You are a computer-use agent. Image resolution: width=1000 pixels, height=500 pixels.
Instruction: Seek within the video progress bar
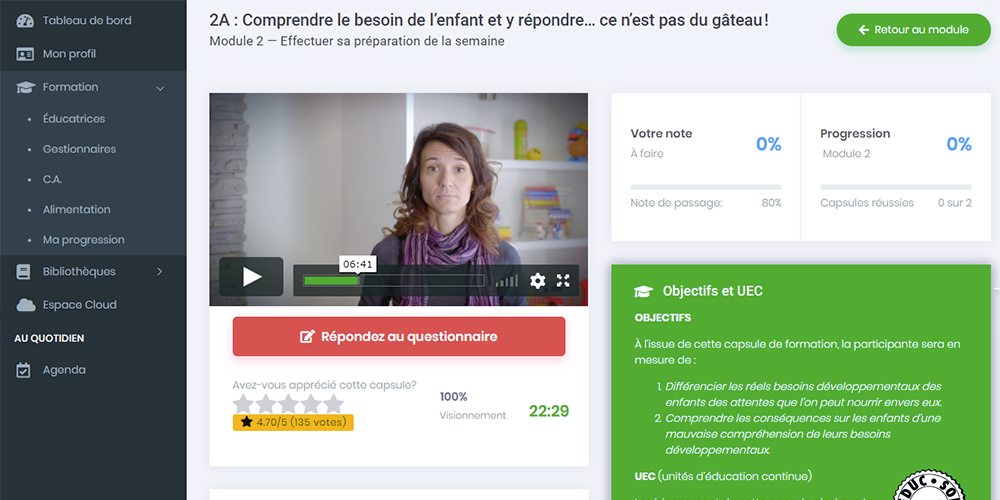[x=393, y=281]
